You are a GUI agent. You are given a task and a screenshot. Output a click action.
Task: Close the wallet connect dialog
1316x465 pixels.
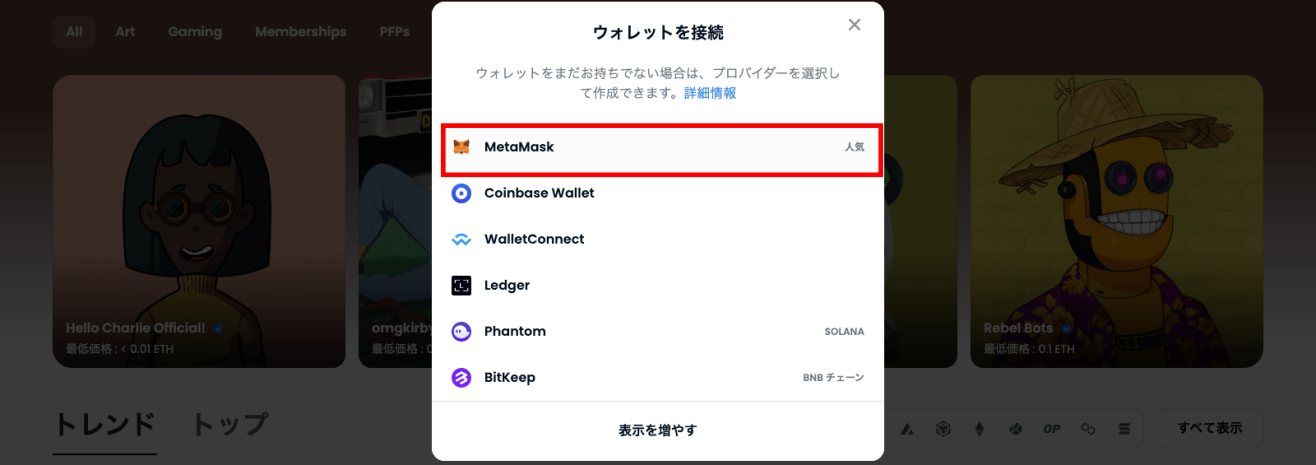coord(854,25)
